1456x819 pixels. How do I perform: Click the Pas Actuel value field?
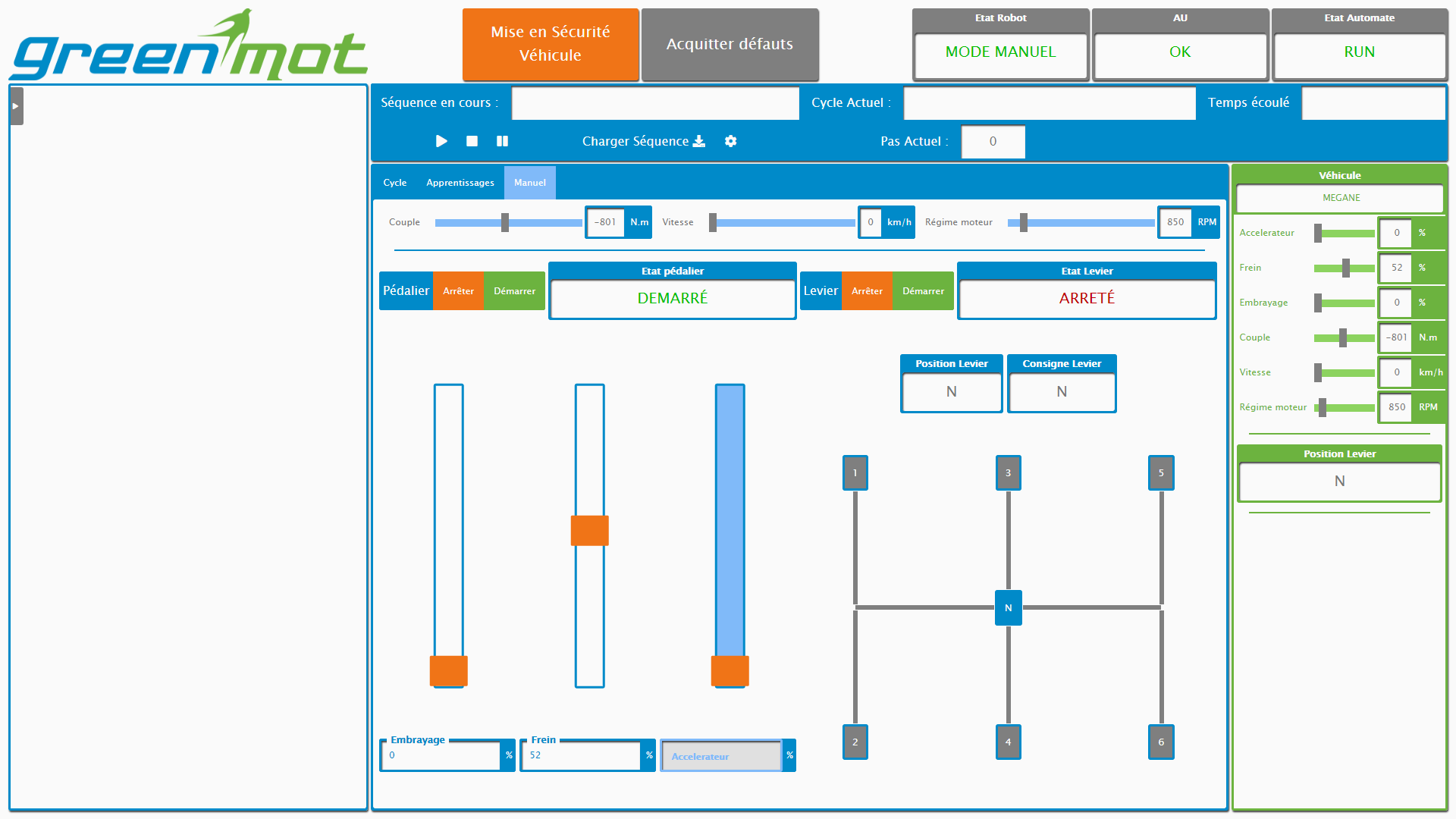(993, 142)
